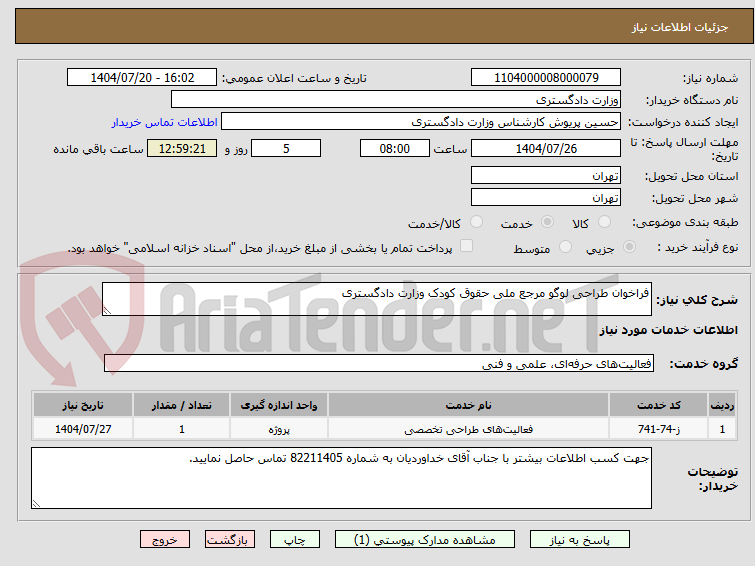Click the توضیحات خریدار text area

341,478
